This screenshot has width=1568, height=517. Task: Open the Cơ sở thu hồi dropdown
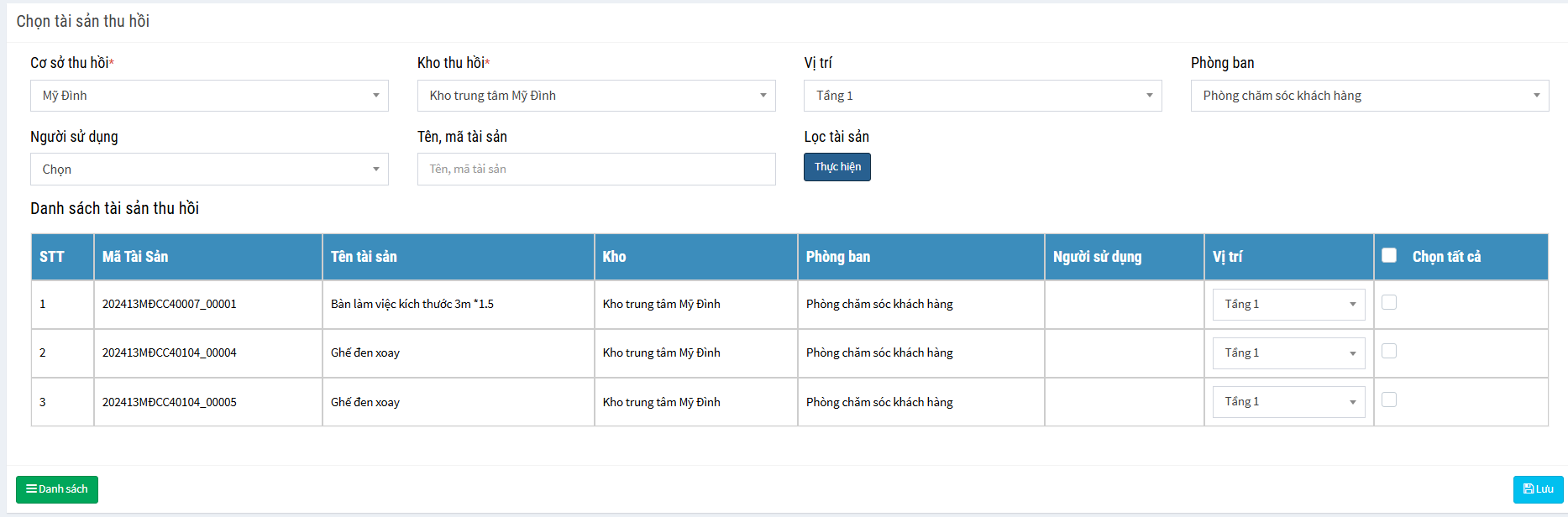point(209,96)
